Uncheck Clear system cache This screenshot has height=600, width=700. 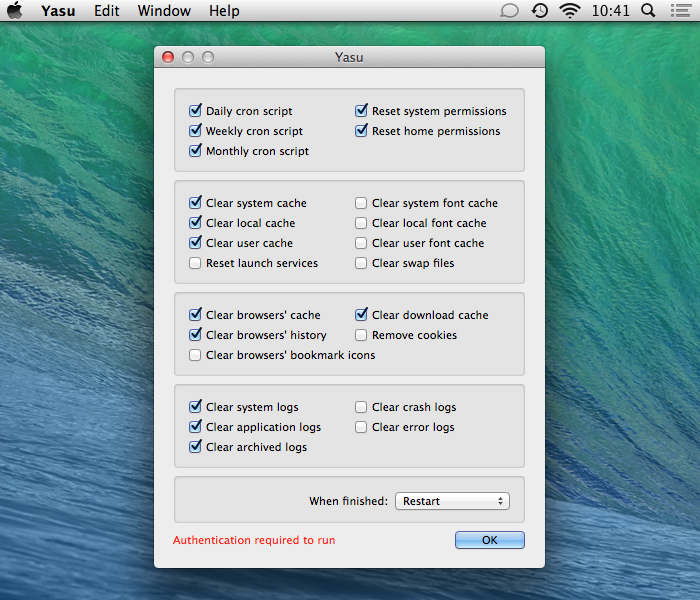(195, 203)
